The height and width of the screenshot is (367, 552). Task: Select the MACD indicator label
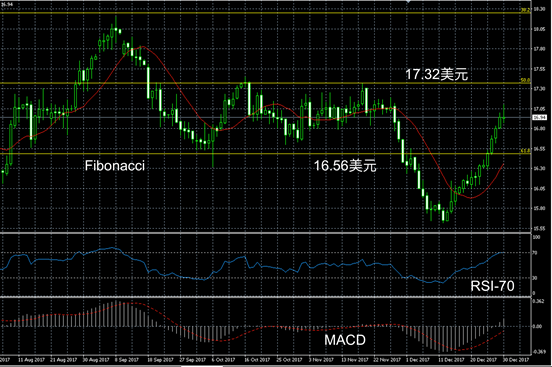[345, 340]
